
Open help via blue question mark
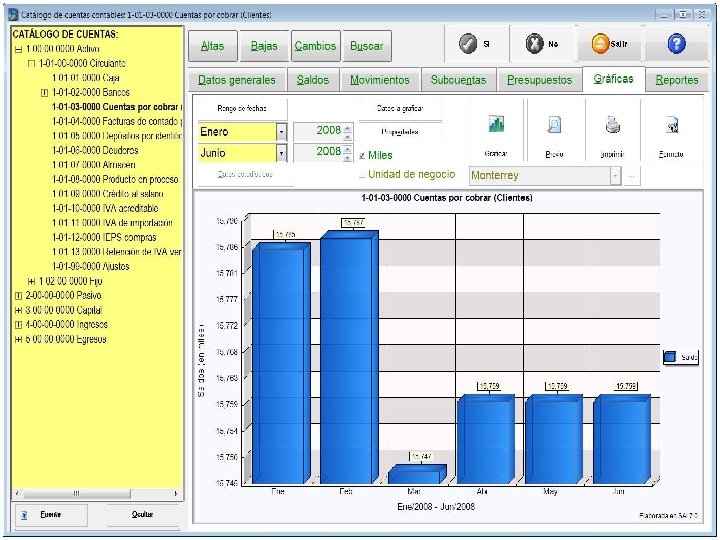pyautogui.click(x=676, y=44)
